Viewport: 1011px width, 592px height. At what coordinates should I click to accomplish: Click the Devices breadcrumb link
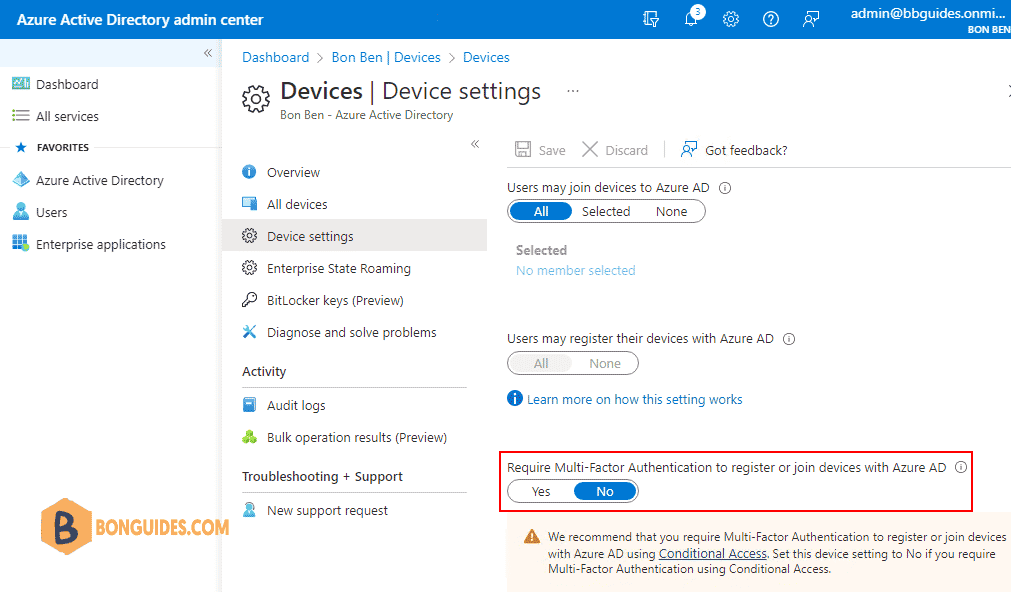[x=486, y=57]
